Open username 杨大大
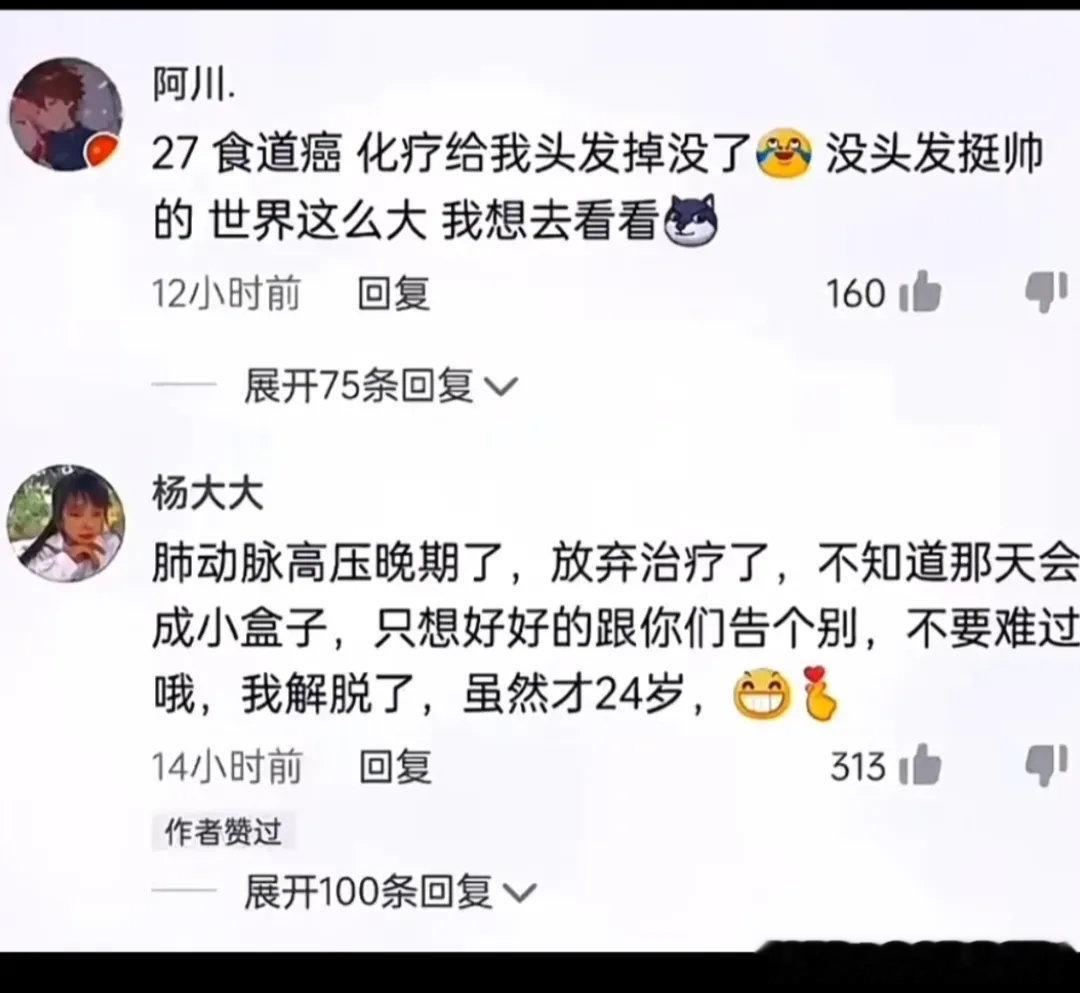The height and width of the screenshot is (993, 1080). [207, 494]
